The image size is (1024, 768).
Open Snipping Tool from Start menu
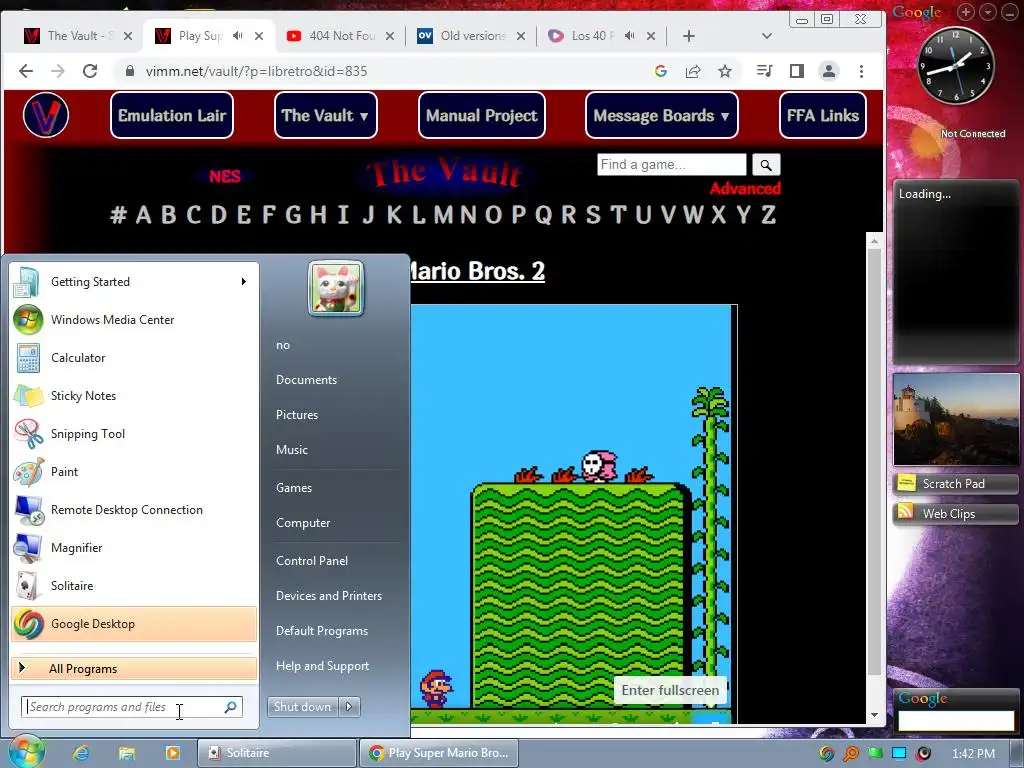pos(134,434)
